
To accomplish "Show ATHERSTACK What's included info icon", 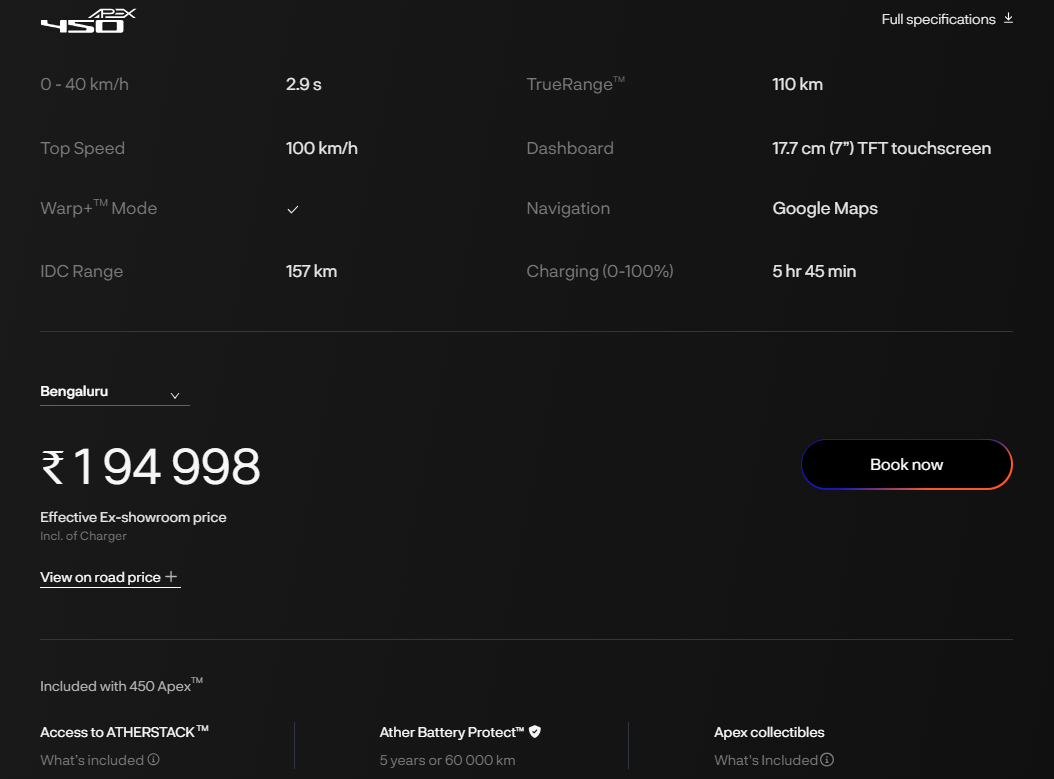I will [x=154, y=760].
